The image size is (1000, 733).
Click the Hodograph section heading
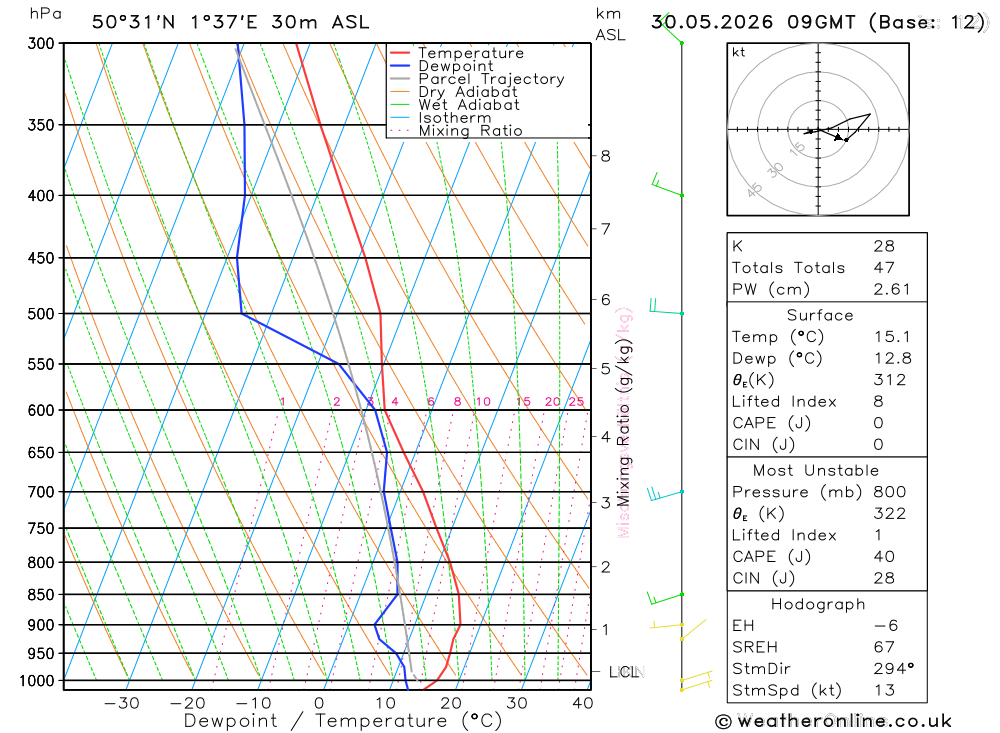coord(818,604)
